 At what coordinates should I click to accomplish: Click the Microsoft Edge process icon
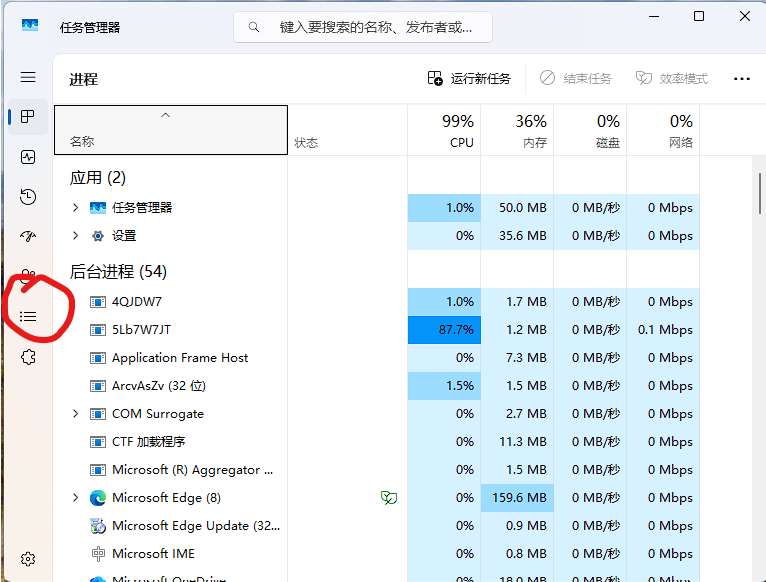pyautogui.click(x=98, y=498)
